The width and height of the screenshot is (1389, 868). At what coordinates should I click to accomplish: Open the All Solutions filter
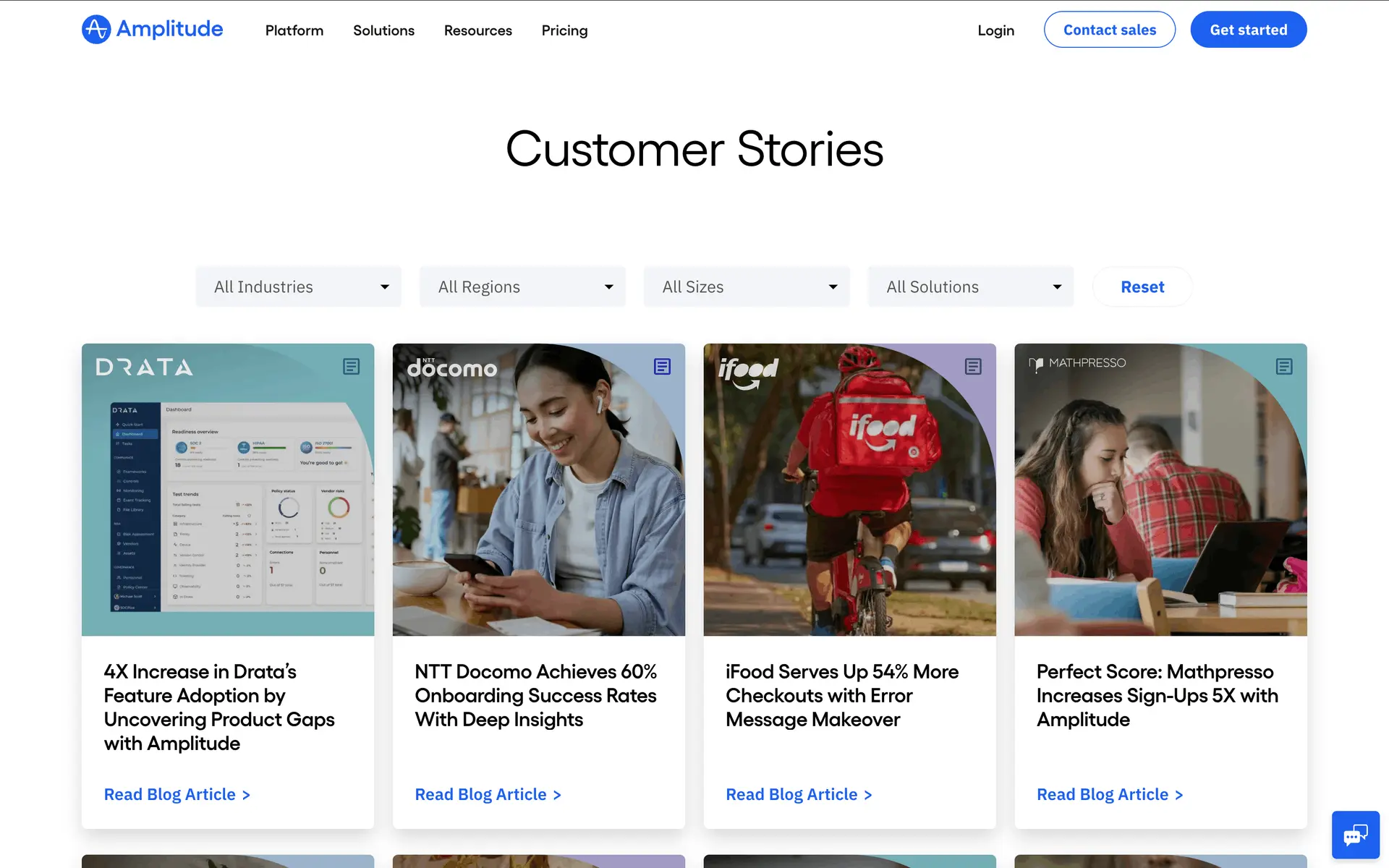tap(971, 287)
